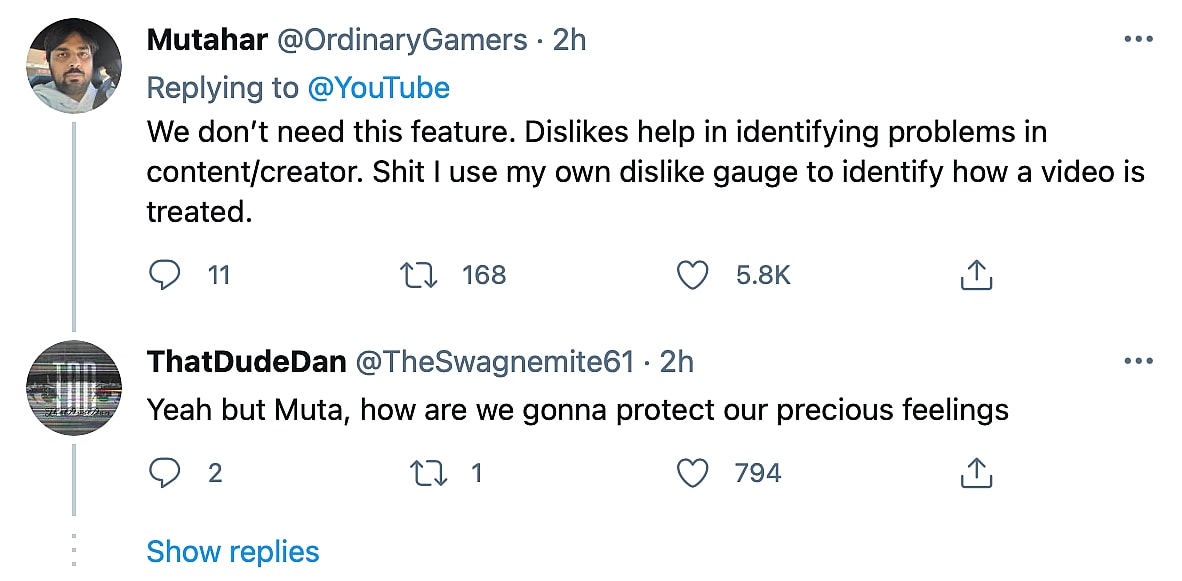This screenshot has height=581, width=1182.
Task: Share Mutahar's tweet
Action: 975,275
